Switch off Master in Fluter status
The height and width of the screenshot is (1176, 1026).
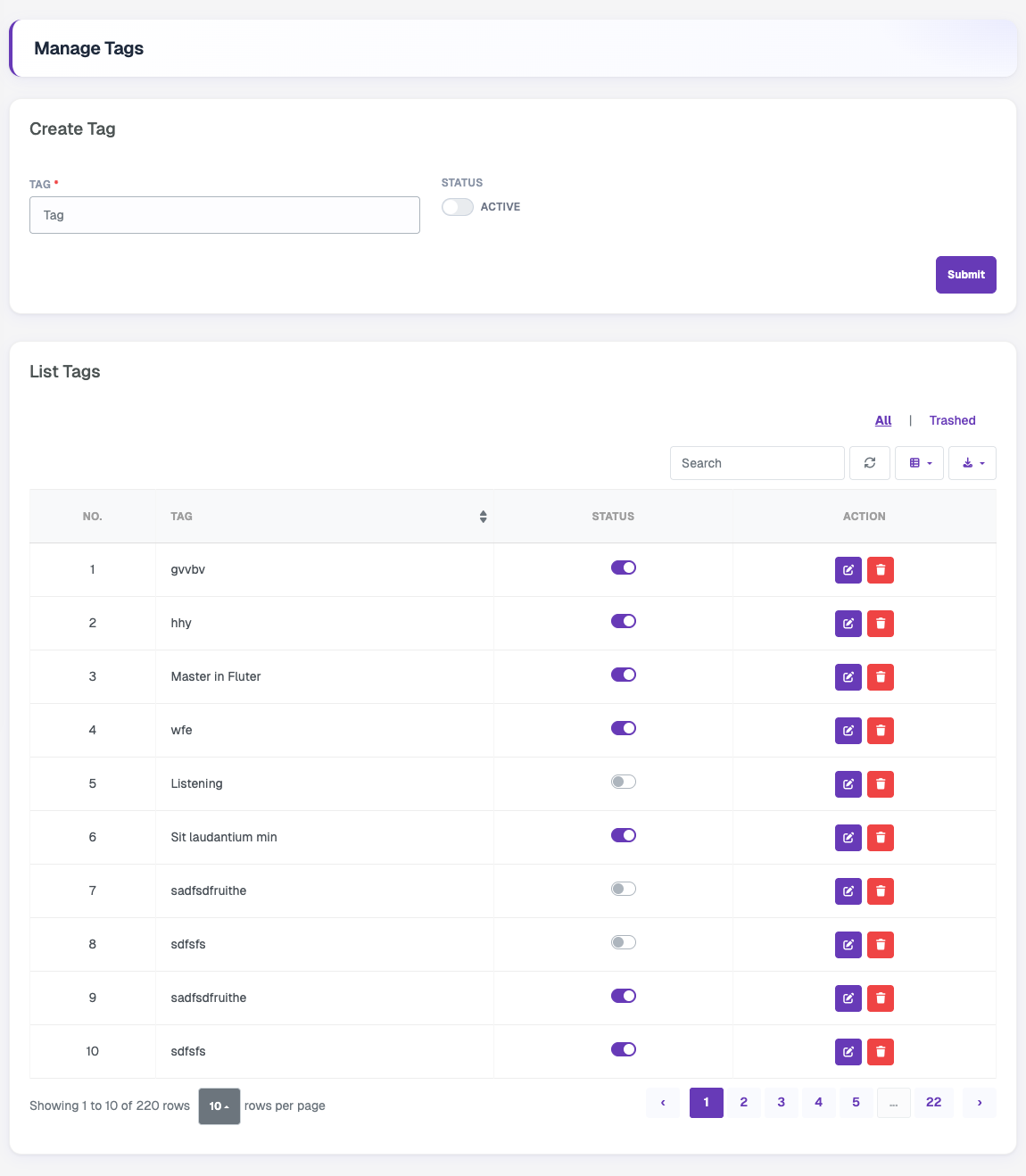point(624,675)
